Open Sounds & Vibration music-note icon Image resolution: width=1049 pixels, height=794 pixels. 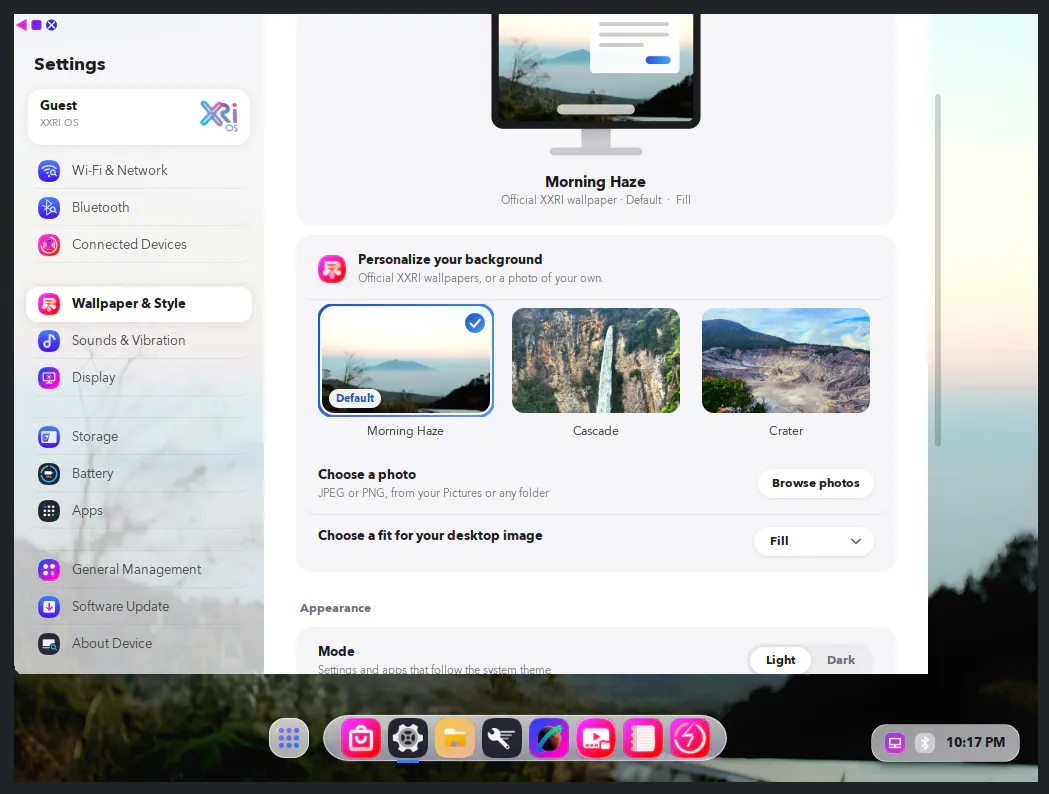[x=49, y=340]
